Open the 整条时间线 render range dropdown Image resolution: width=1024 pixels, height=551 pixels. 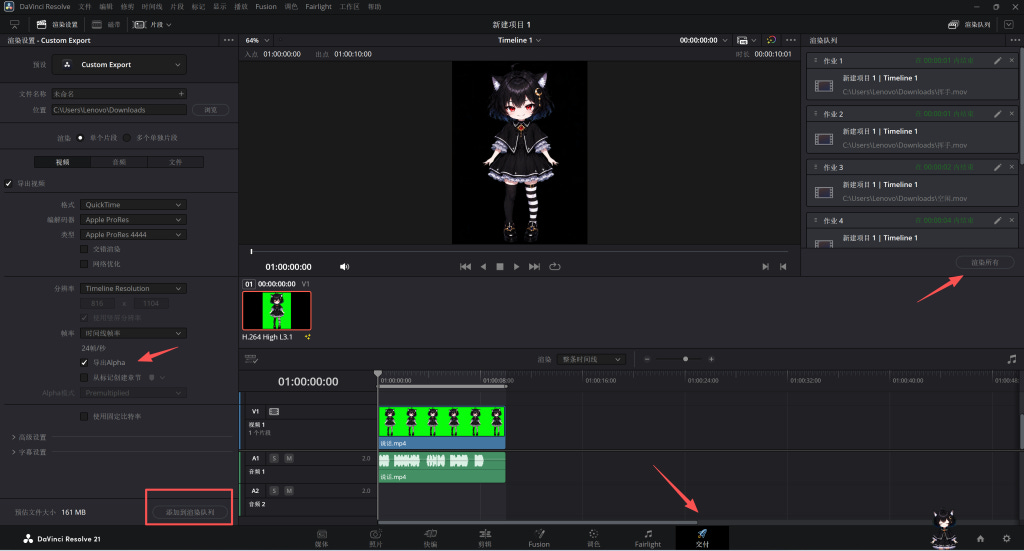pos(591,359)
